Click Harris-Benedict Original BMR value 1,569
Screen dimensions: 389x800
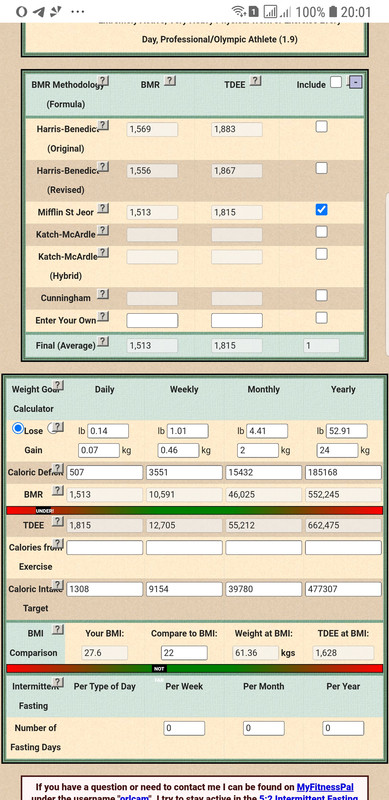click(x=152, y=130)
